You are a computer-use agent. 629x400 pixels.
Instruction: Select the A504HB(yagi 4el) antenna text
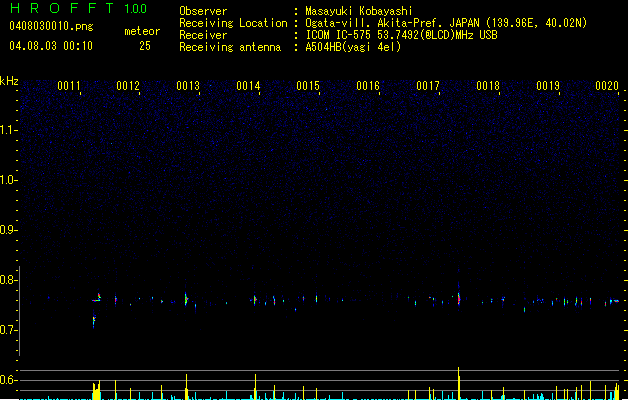point(353,47)
